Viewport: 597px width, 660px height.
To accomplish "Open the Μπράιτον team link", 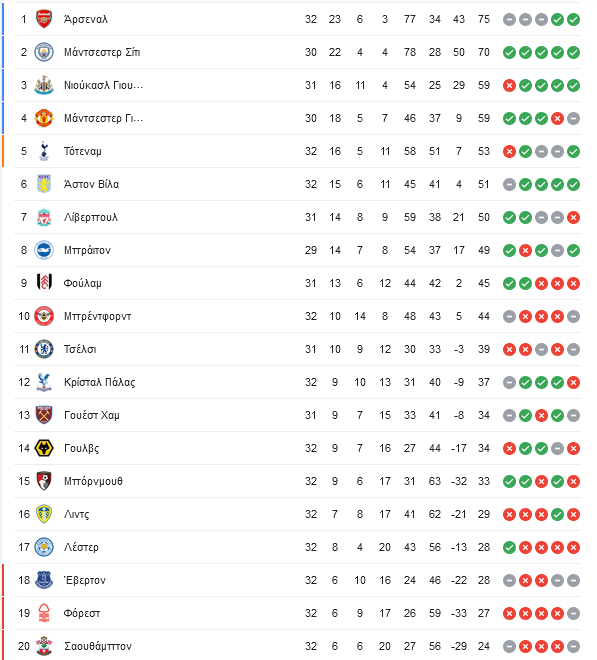I will click(x=87, y=250).
